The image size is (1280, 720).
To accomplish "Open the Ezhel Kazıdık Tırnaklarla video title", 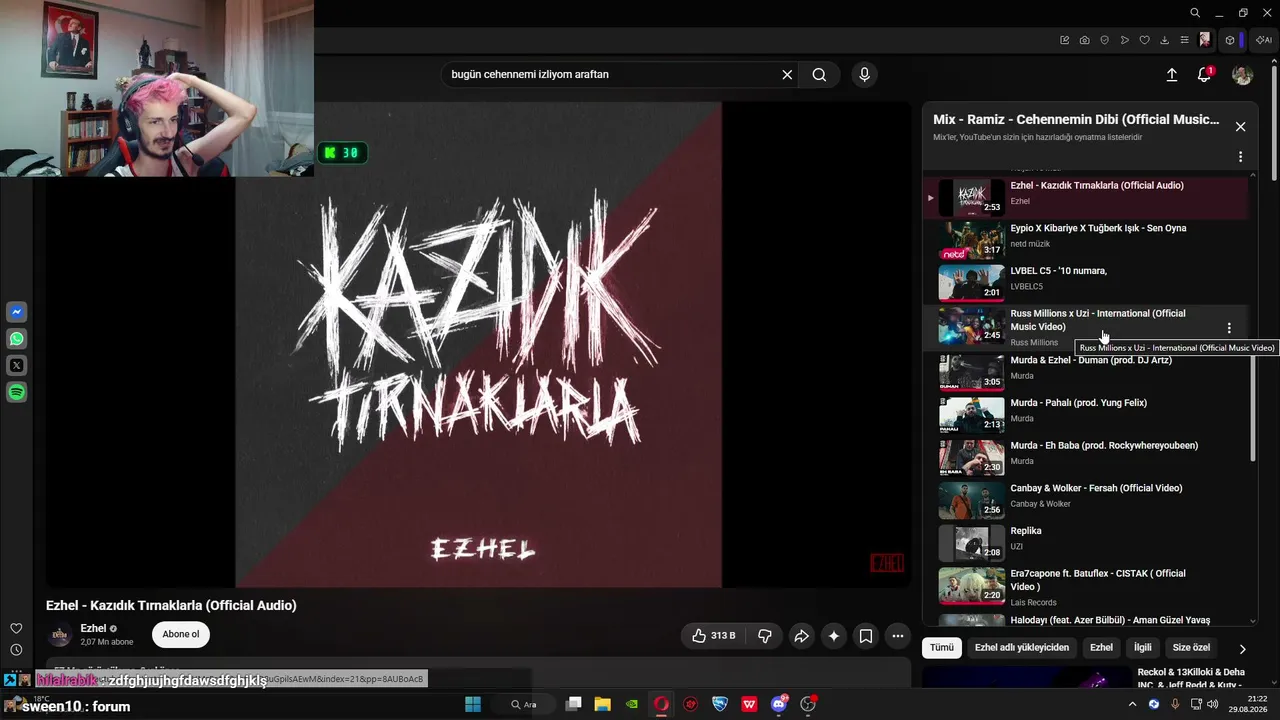I will click(171, 606).
